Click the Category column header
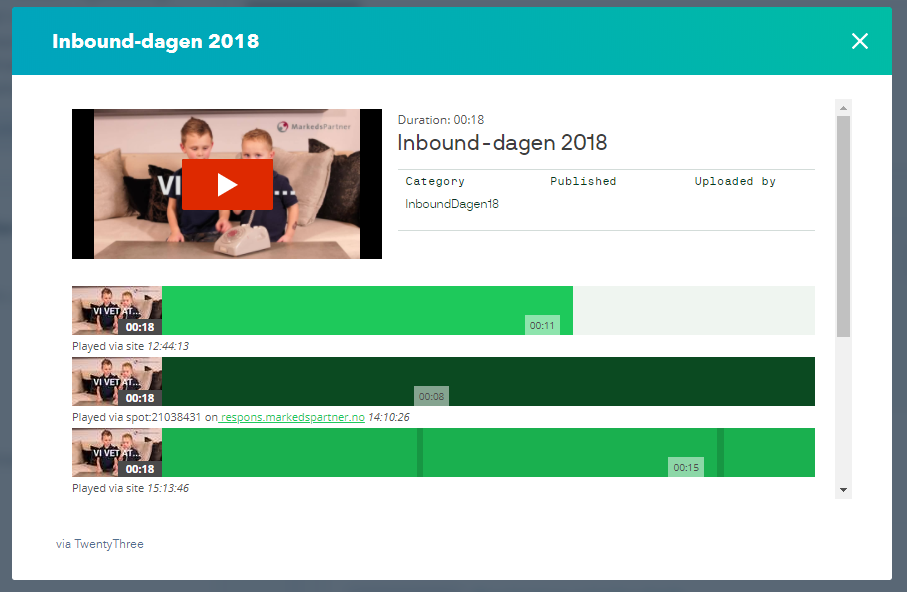907x592 pixels. click(435, 181)
